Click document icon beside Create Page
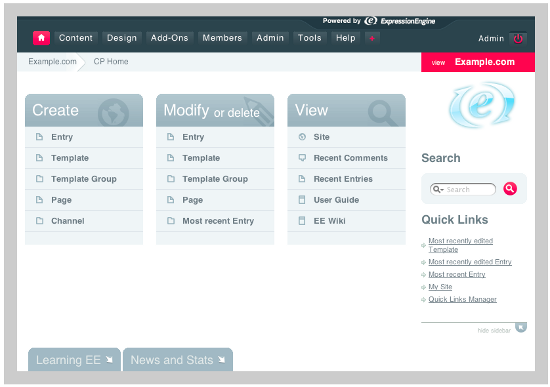 click(40, 200)
